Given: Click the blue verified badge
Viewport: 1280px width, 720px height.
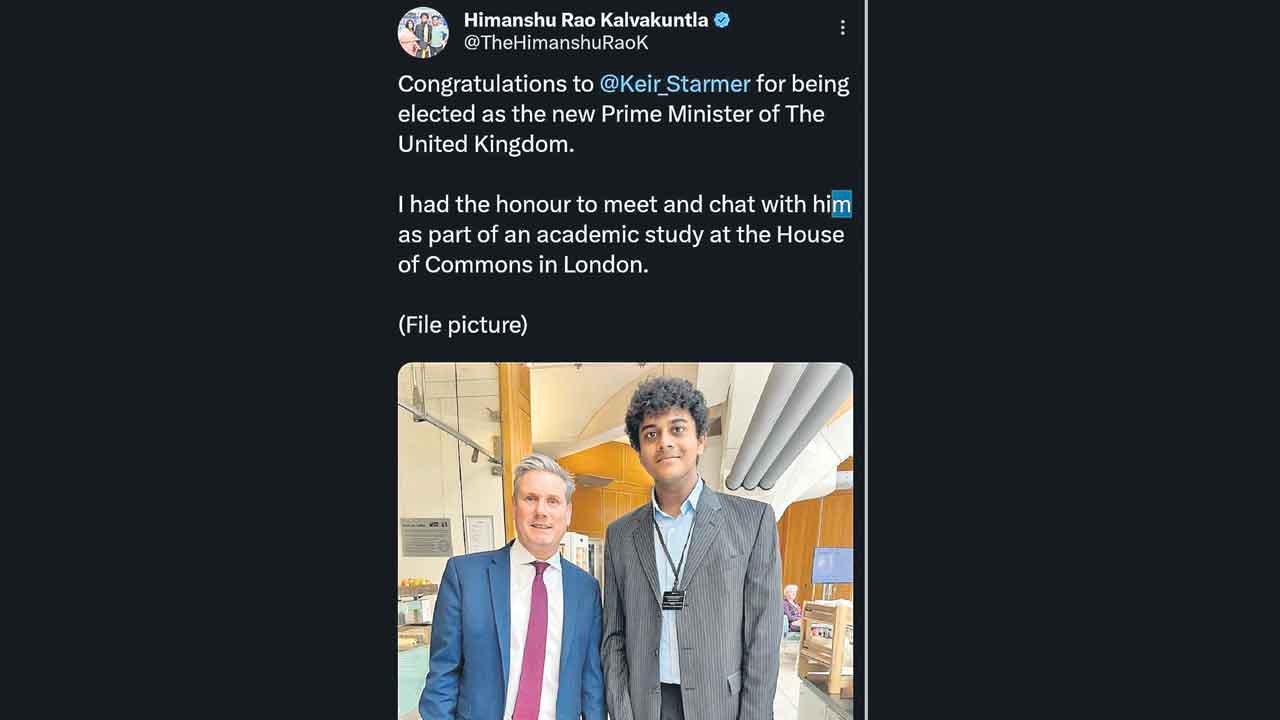Looking at the screenshot, I should pos(721,20).
